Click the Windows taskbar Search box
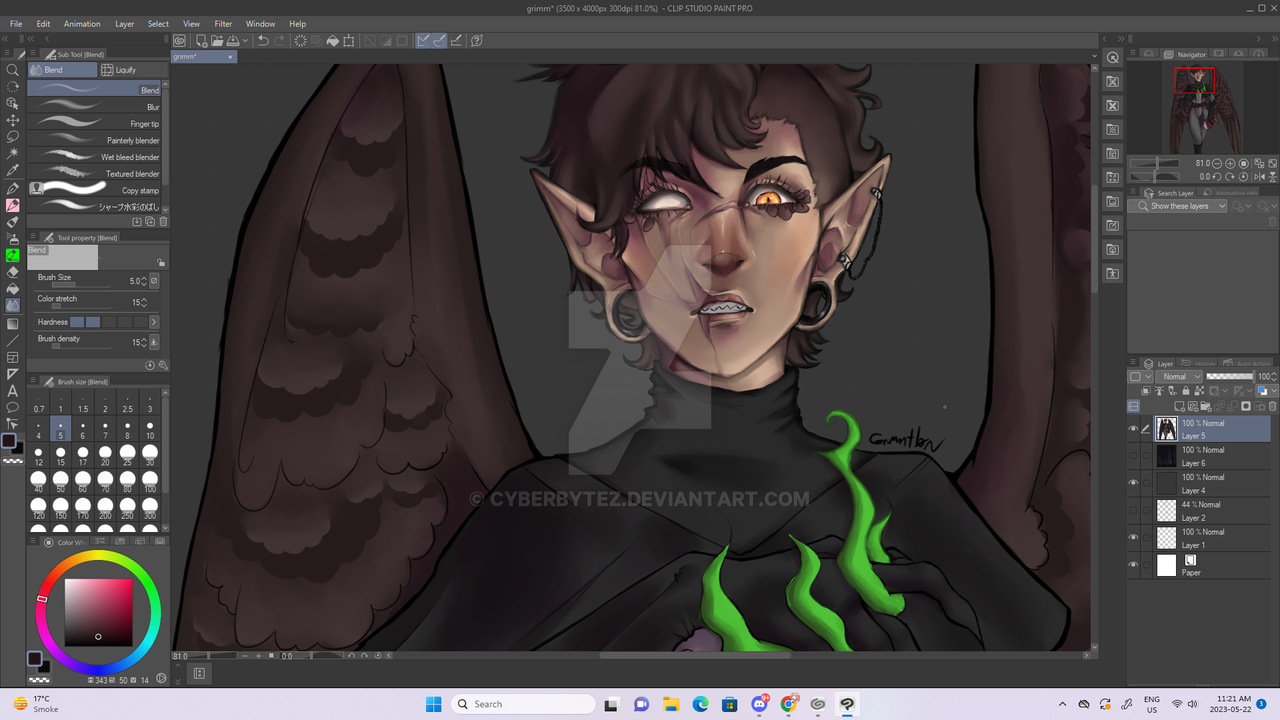 tap(522, 704)
